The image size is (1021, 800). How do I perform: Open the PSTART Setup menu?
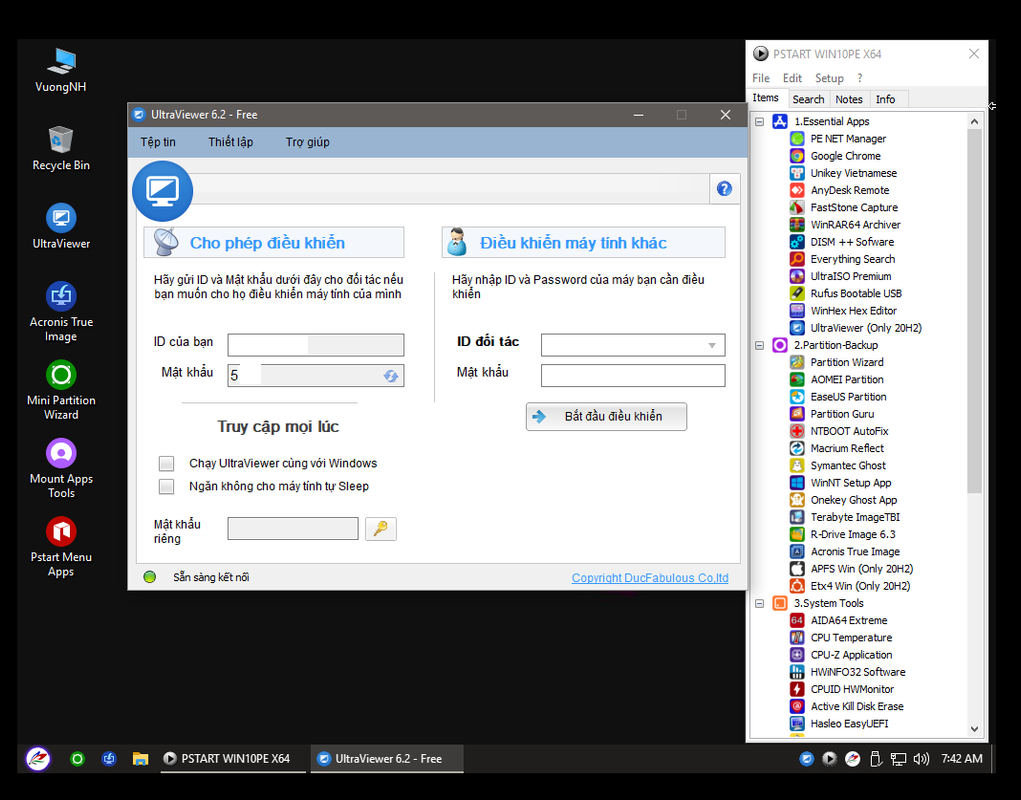click(829, 78)
